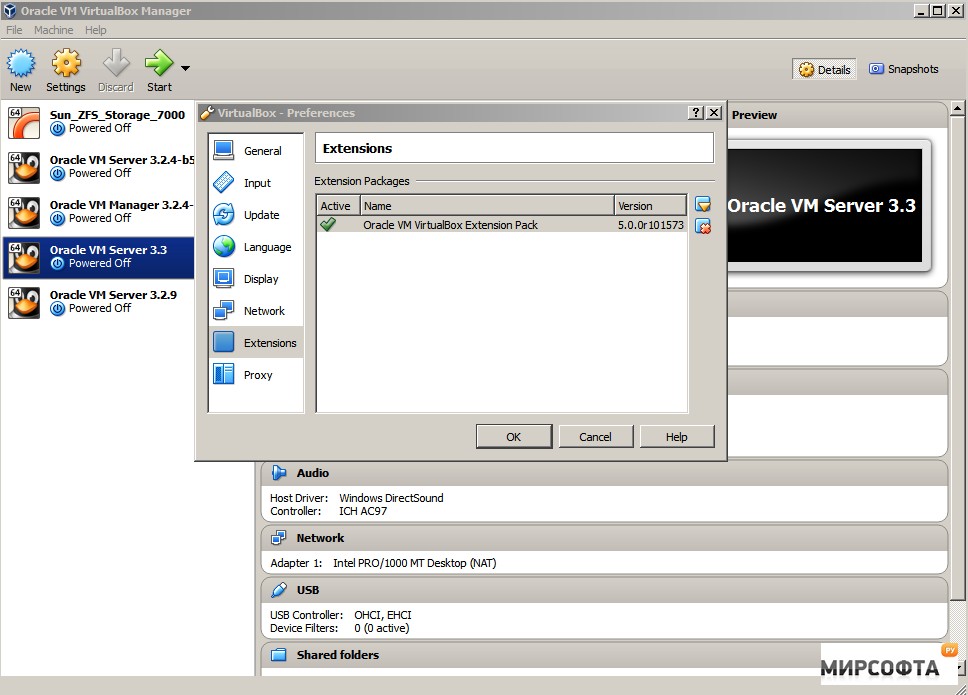This screenshot has width=968, height=695.
Task: Open the Input preferences page
Action: 256,183
